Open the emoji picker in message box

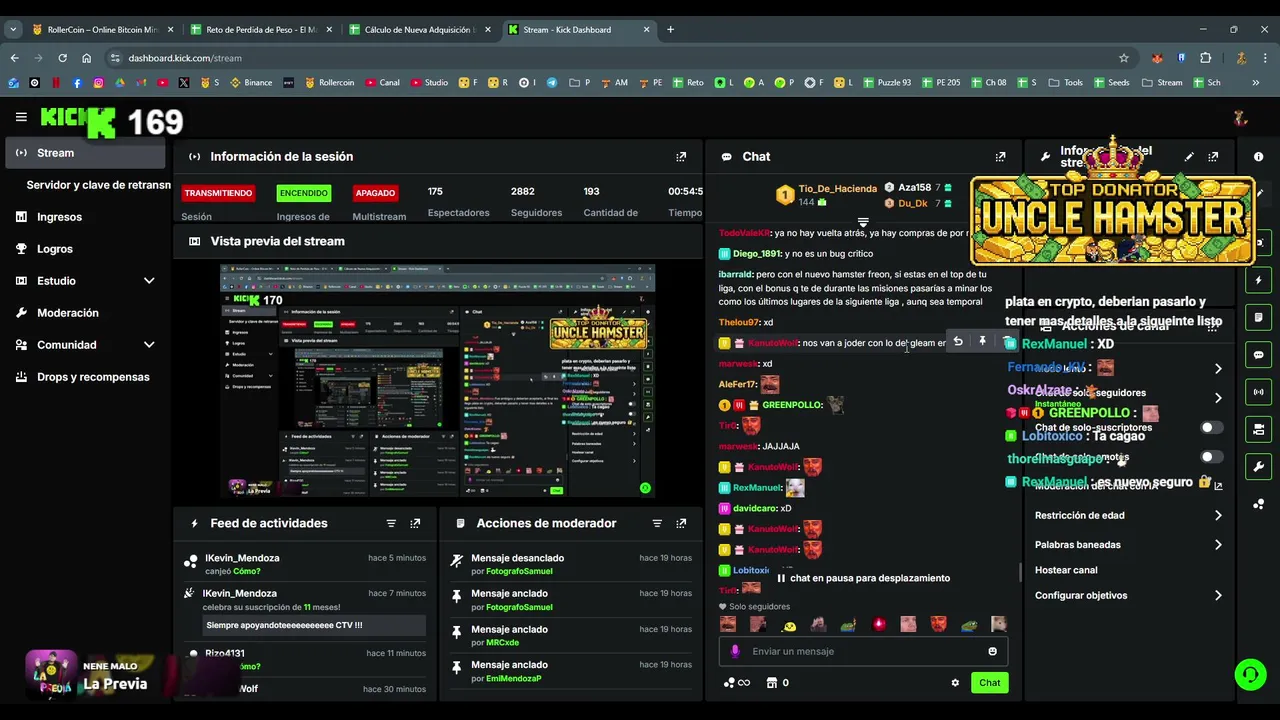pyautogui.click(x=992, y=651)
